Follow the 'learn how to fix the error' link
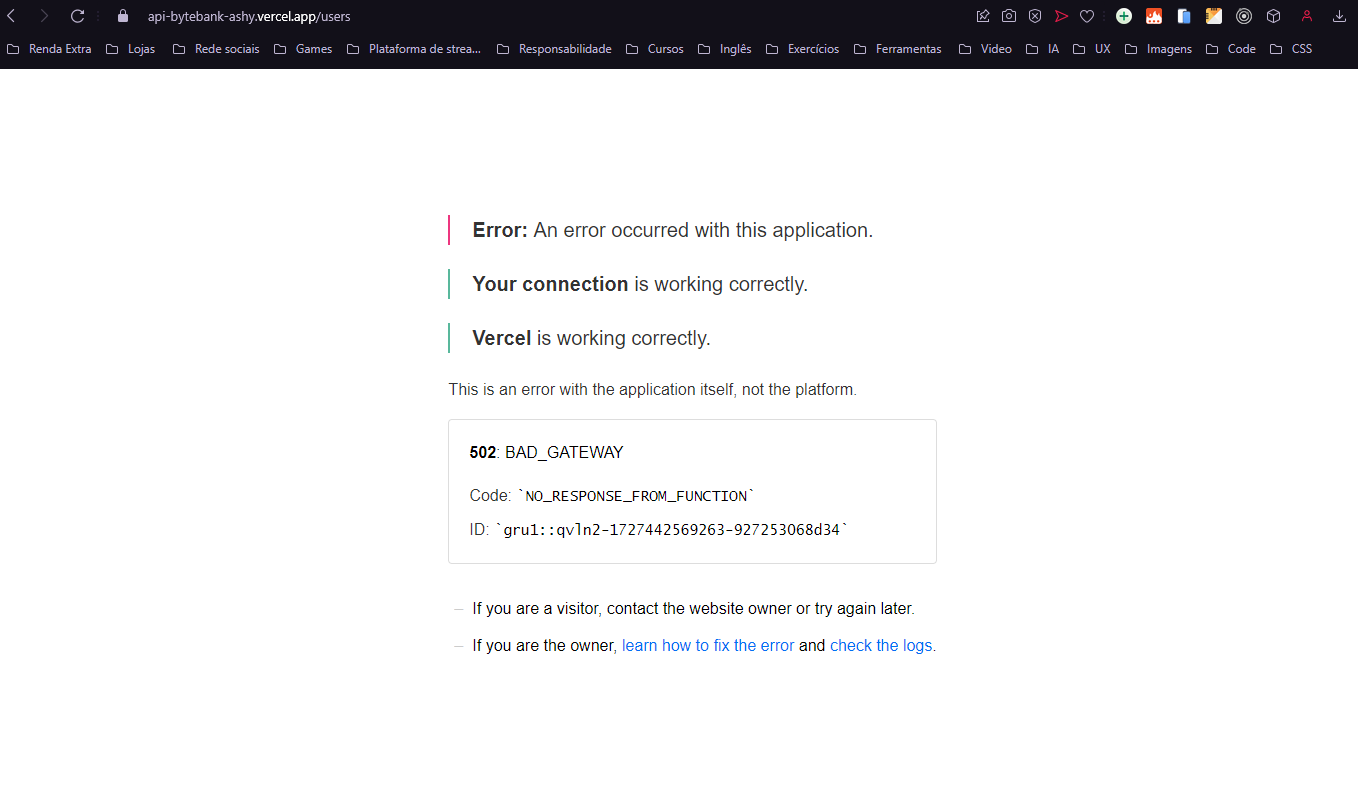 (708, 646)
